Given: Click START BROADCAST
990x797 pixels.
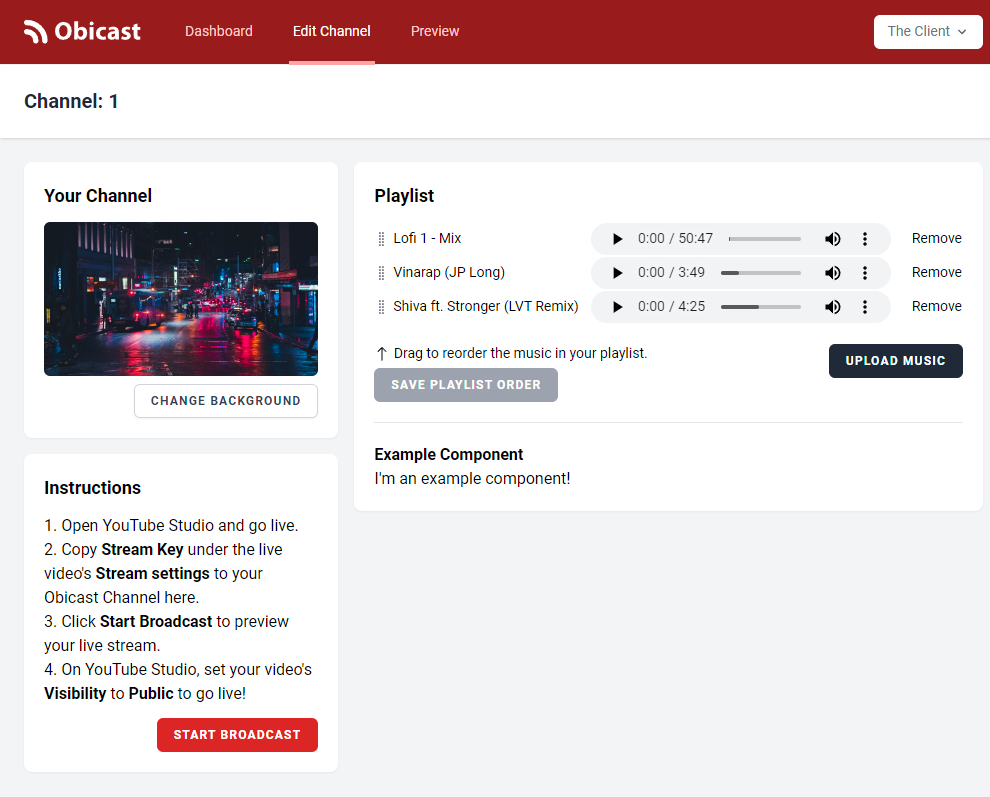Looking at the screenshot, I should [x=237, y=734].
